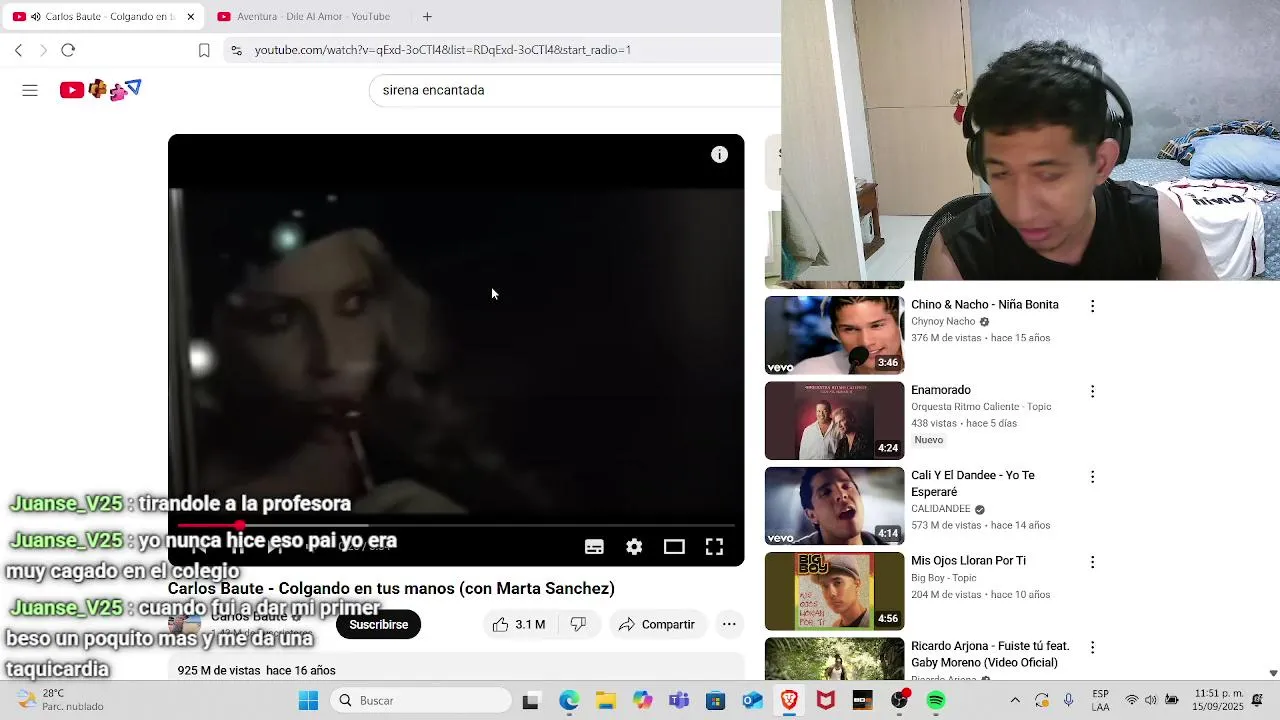Click the CALIDANDEE channel name
This screenshot has width=1280, height=720.
point(941,509)
